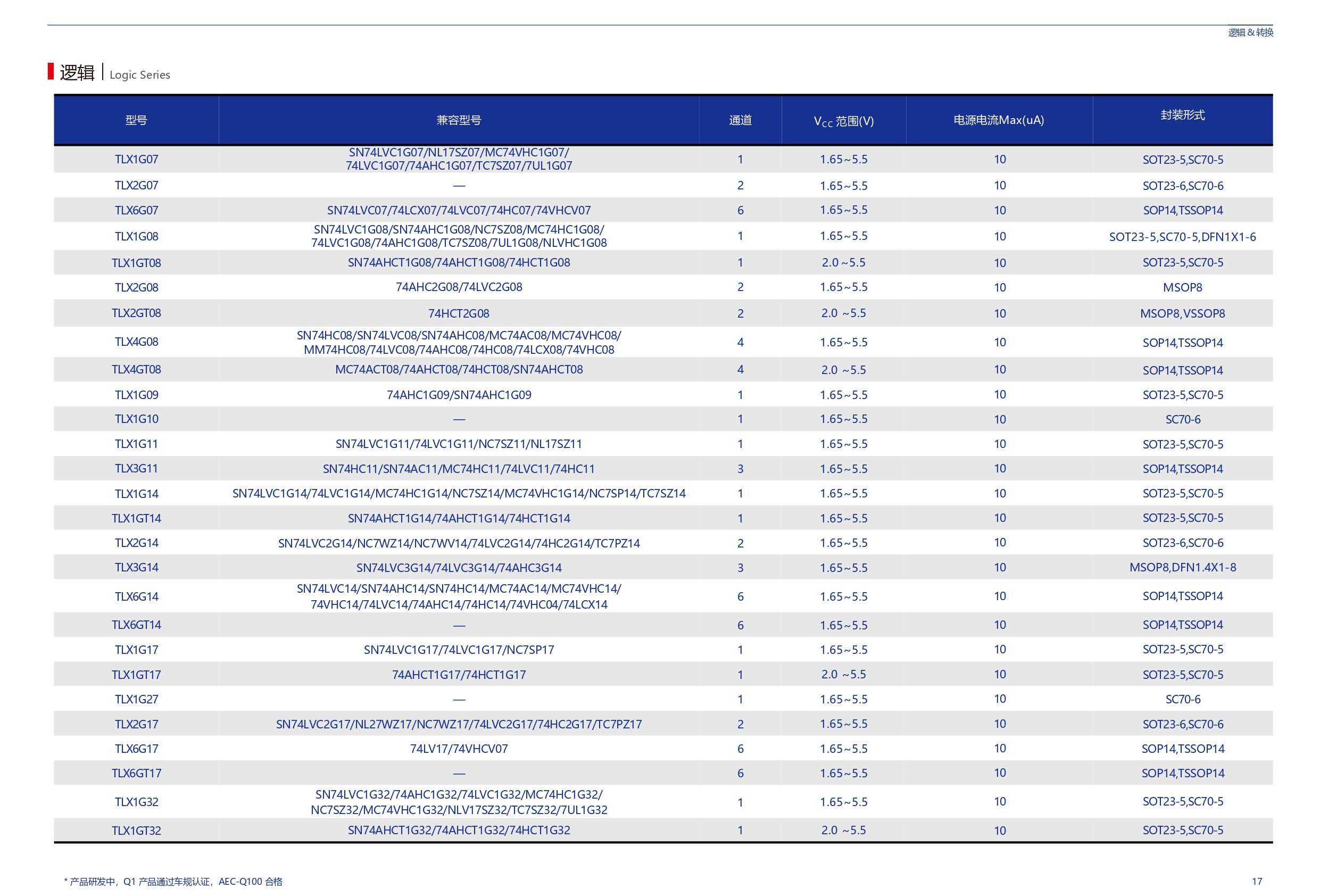Click the TLX3G14 model name
1320x896 pixels.
136,567
